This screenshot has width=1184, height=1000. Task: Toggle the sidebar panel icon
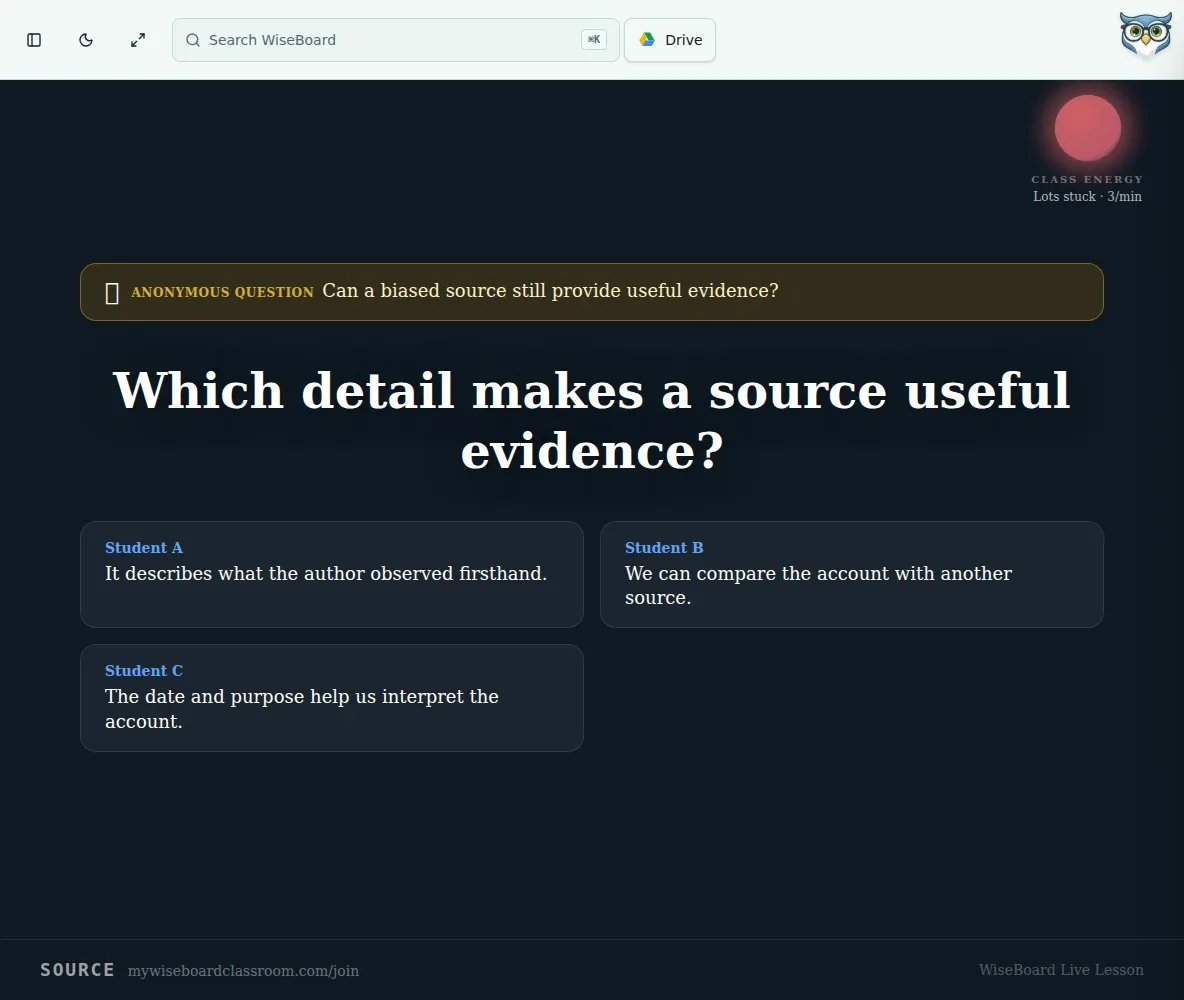34,40
